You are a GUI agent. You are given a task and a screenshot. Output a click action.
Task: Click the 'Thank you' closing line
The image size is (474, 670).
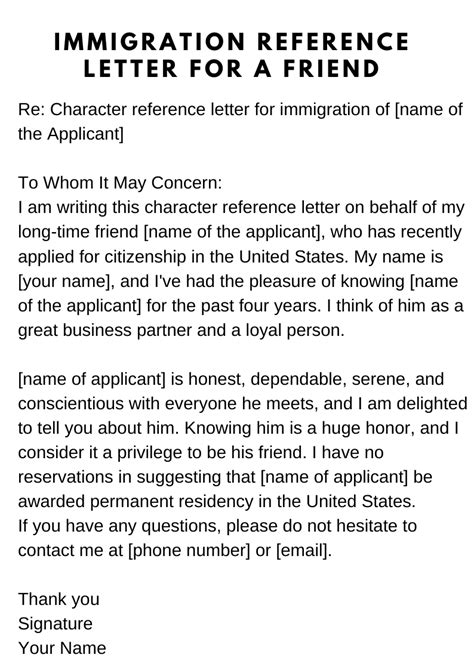point(59,599)
